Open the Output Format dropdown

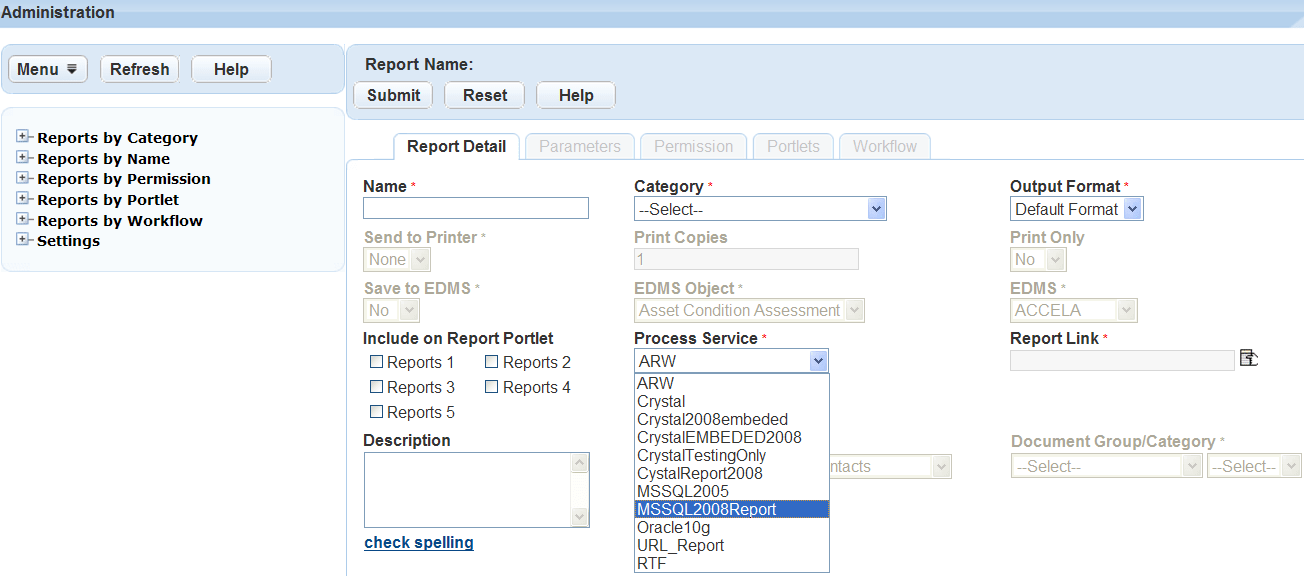(x=1076, y=209)
